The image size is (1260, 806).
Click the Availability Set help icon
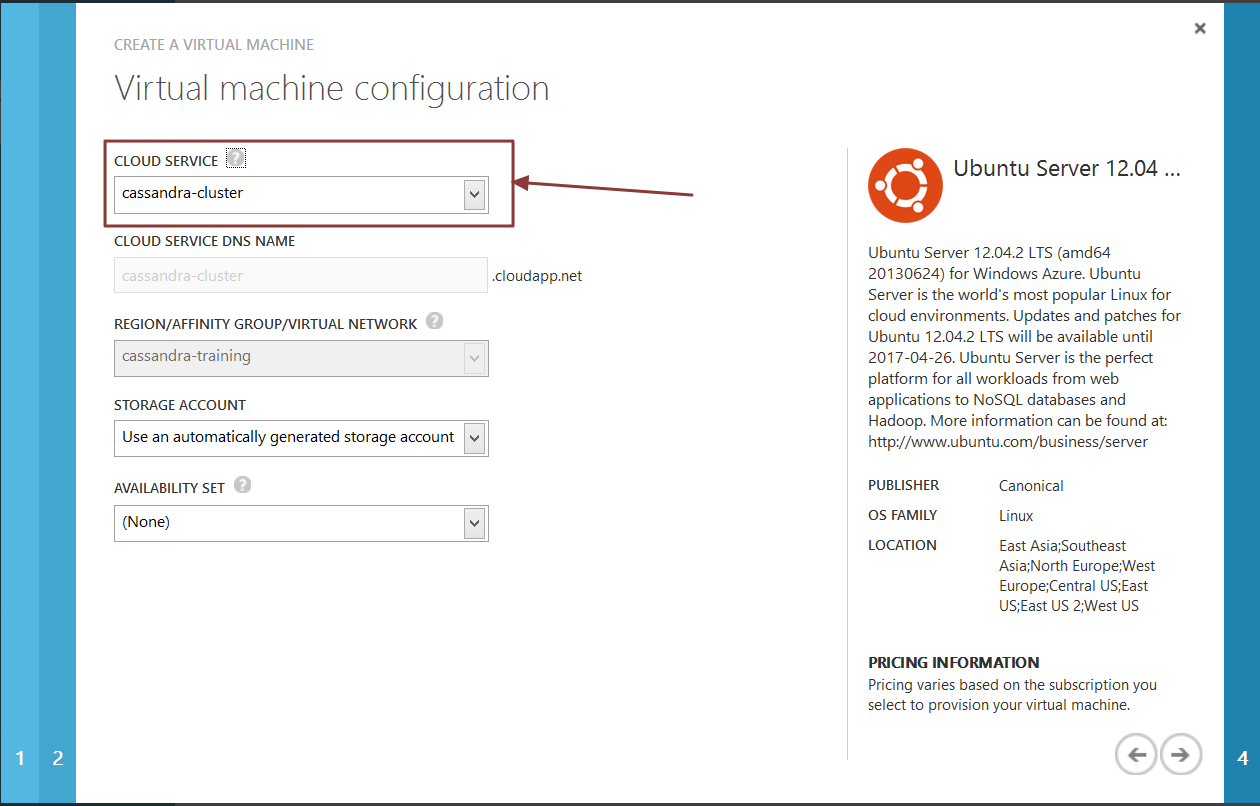tap(242, 485)
